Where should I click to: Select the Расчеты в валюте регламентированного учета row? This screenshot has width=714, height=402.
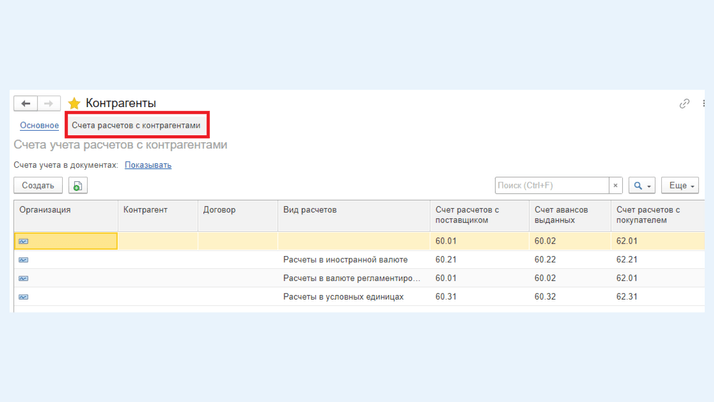[x=351, y=278]
